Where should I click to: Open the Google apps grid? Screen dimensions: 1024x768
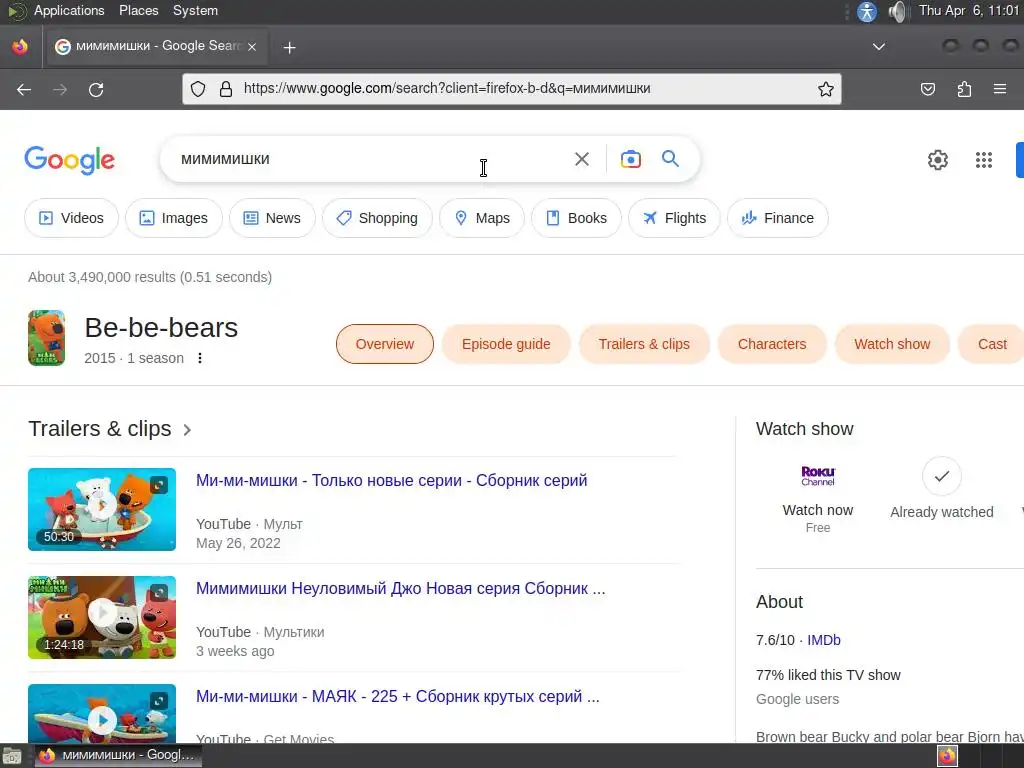[x=984, y=160]
